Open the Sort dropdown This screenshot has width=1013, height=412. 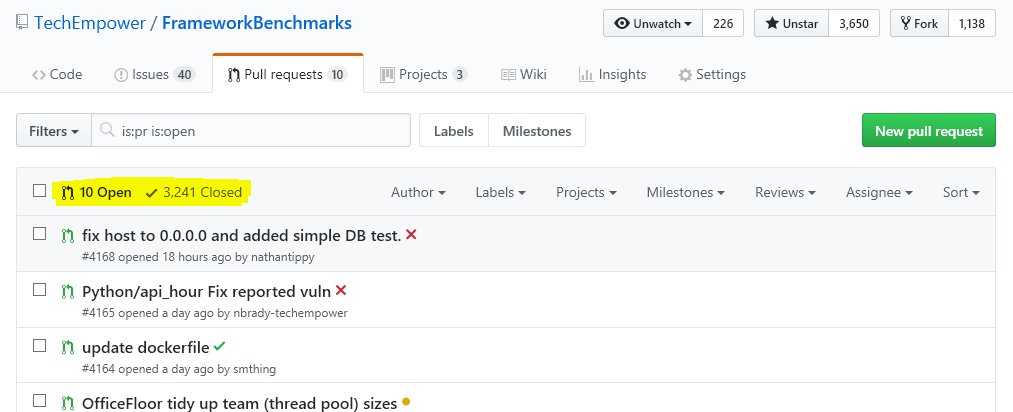[x=961, y=192]
